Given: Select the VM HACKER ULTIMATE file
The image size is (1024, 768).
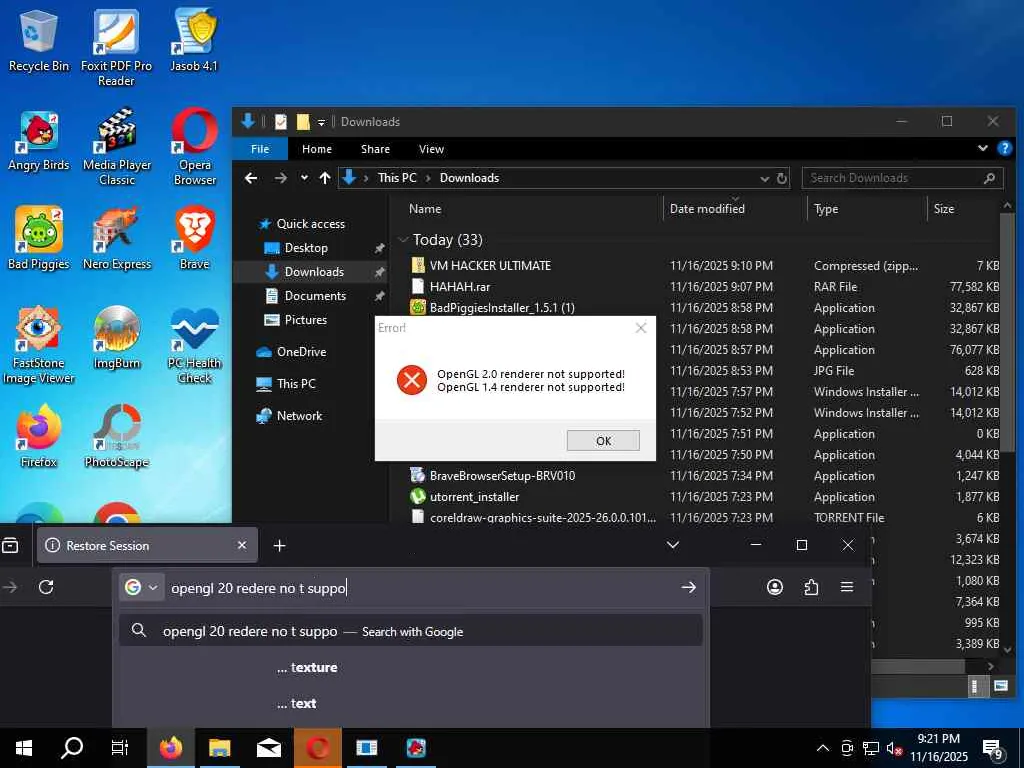Looking at the screenshot, I should click(x=490, y=266).
